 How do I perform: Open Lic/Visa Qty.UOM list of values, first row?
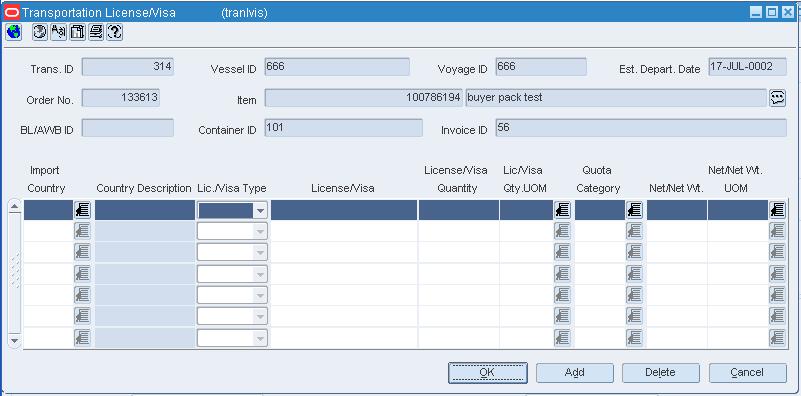tap(562, 210)
